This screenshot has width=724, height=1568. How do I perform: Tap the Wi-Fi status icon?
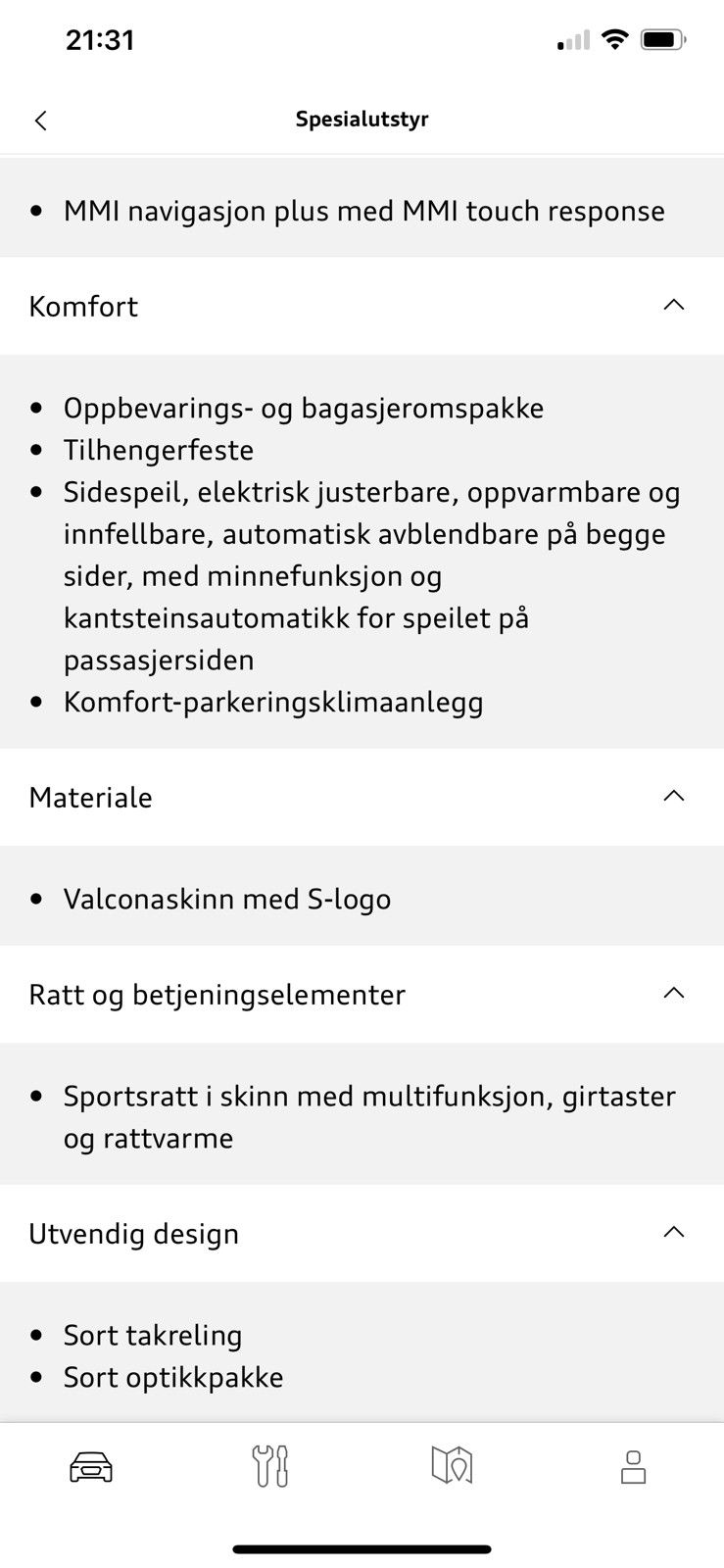coord(614,40)
